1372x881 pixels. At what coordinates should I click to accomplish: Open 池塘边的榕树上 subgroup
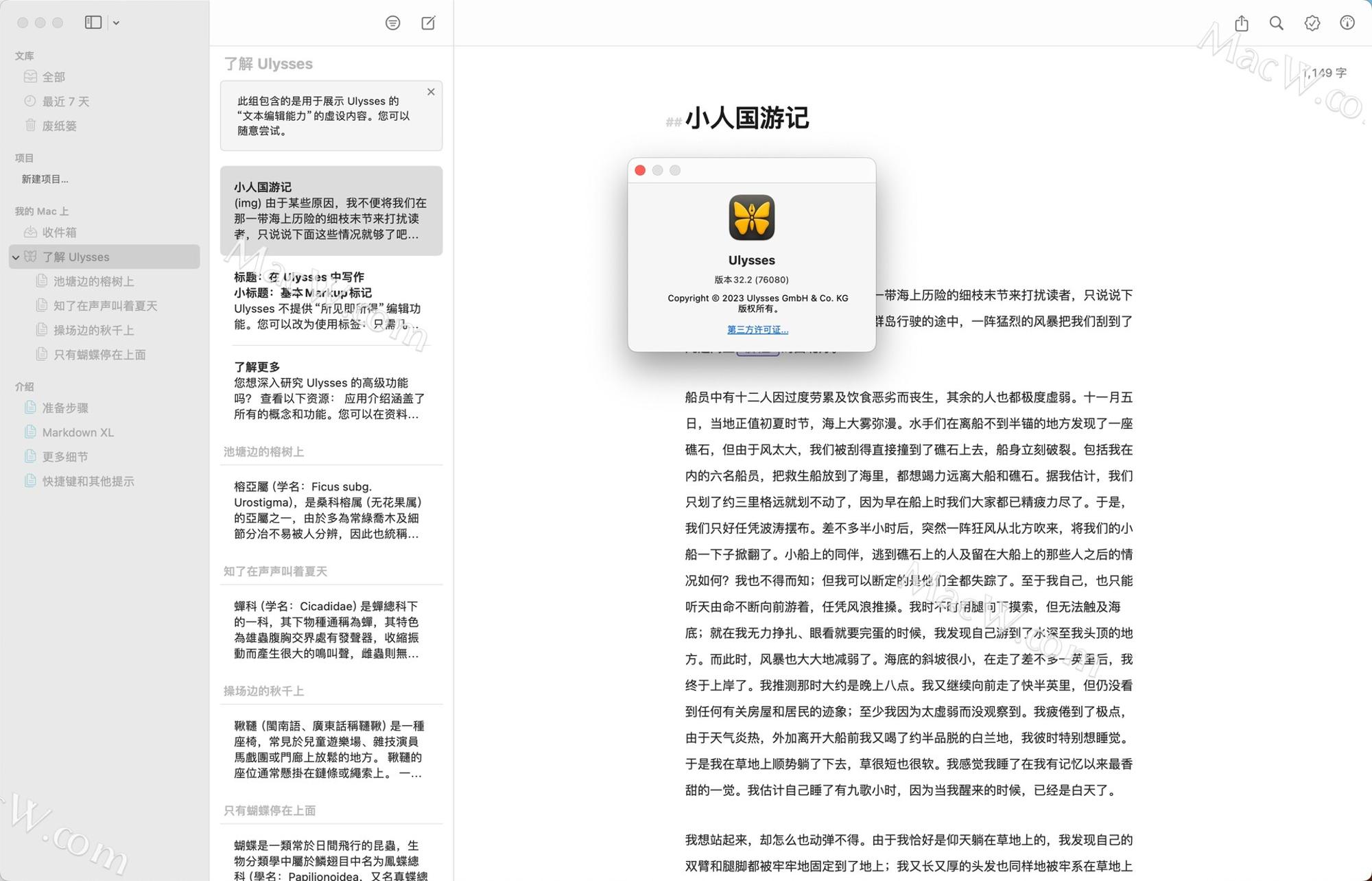tap(104, 281)
